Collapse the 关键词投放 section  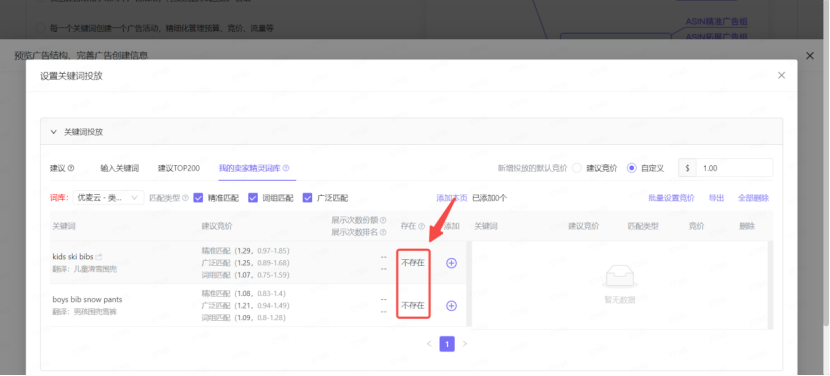tap(53, 132)
